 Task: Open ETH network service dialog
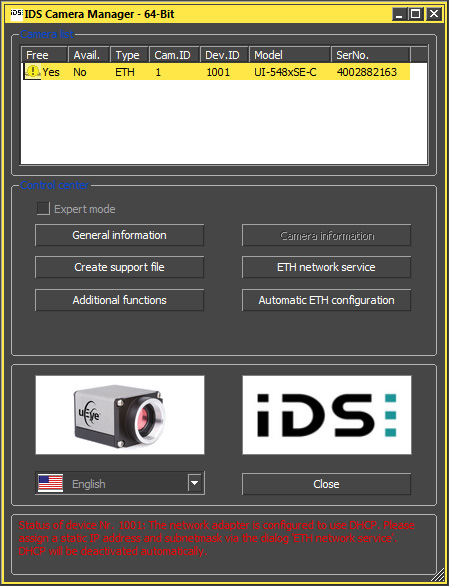[x=326, y=267]
